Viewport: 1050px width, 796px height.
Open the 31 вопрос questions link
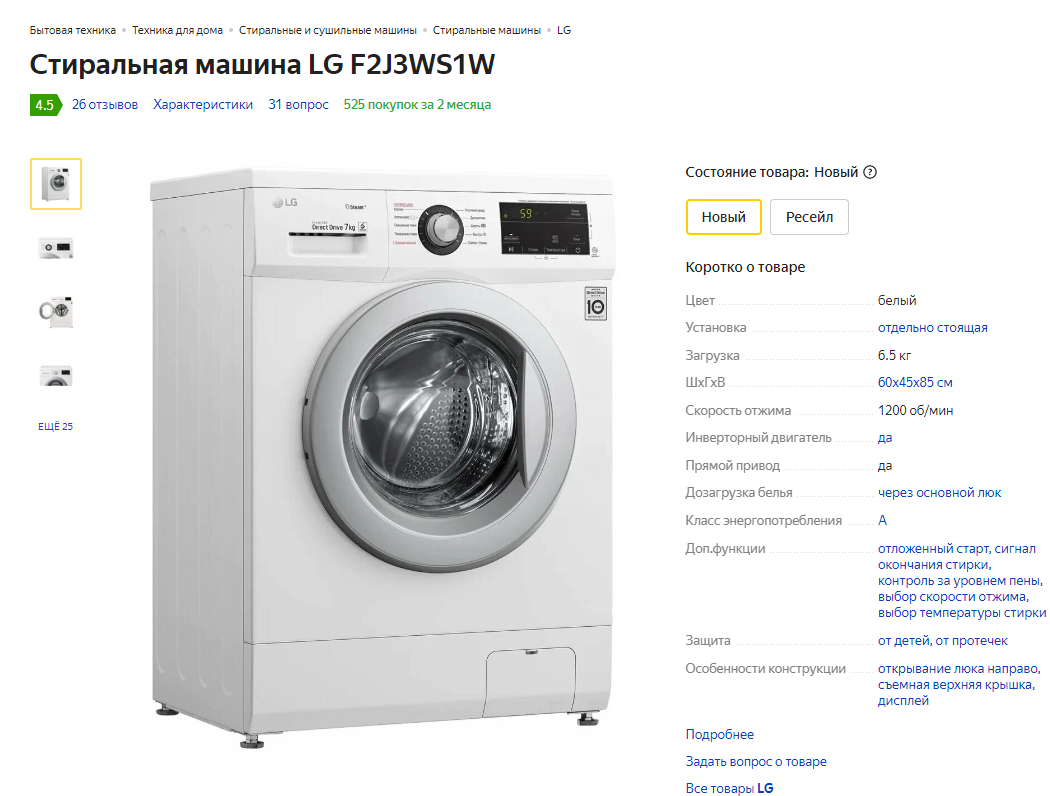click(298, 104)
